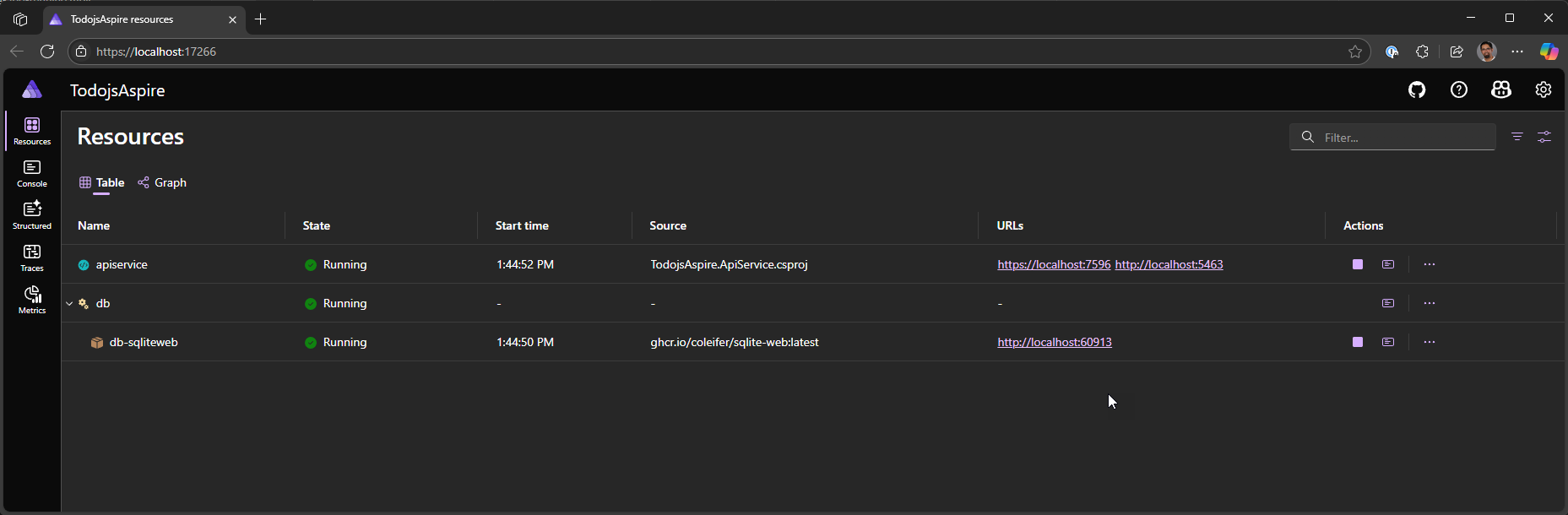Screen dimensions: 1568x515
Task: Select the db resource name
Action: [103, 303]
